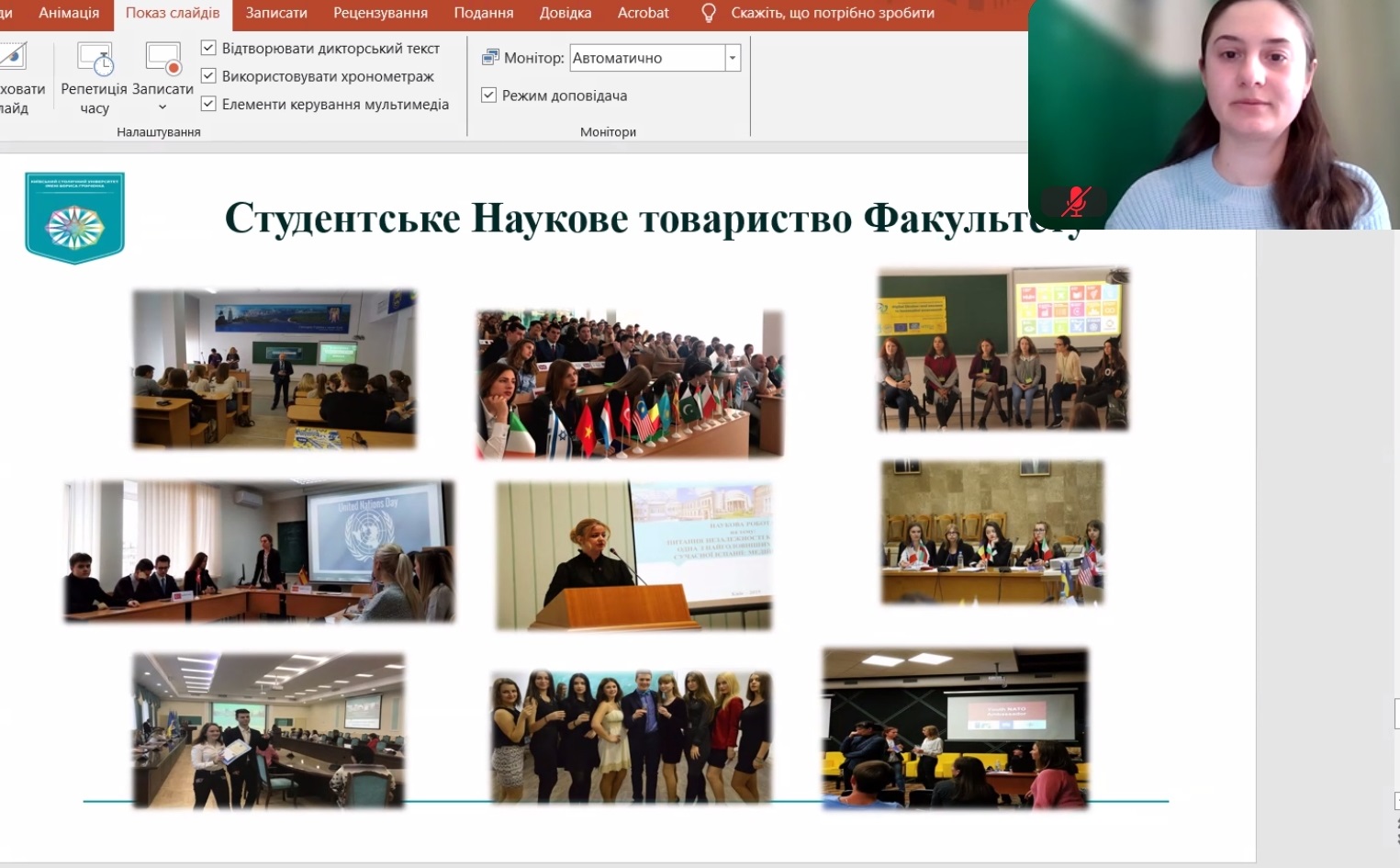Viewport: 1400px width, 868px height.
Task: Click the monitor icon beside Монітор label
Action: pyautogui.click(x=490, y=58)
